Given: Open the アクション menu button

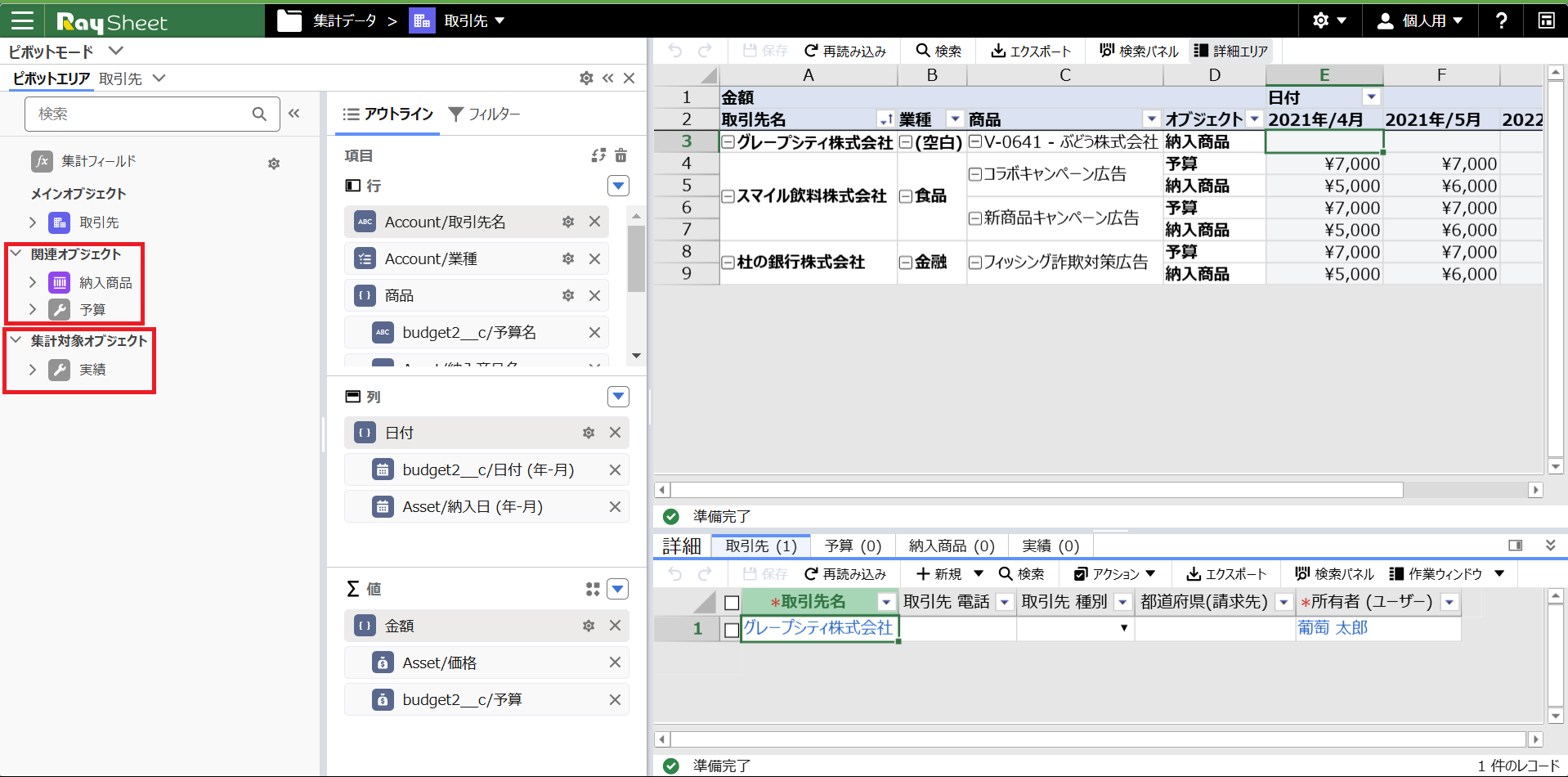Looking at the screenshot, I should [1114, 574].
